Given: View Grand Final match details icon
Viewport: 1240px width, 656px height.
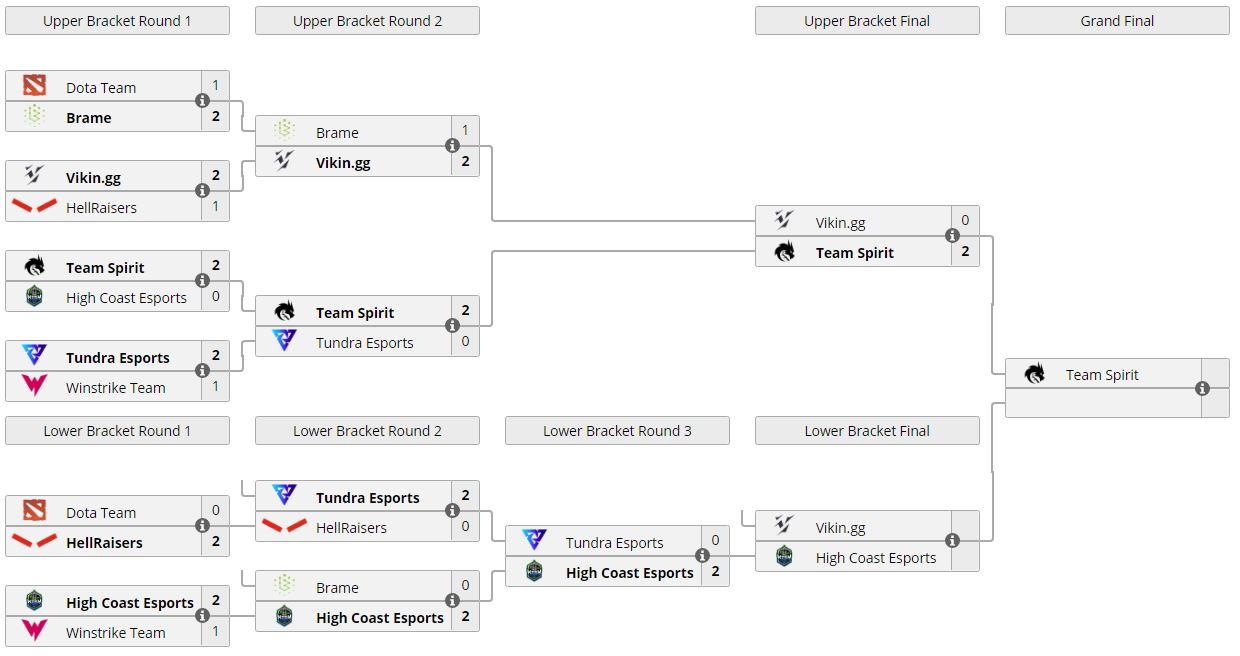Looking at the screenshot, I should 1202,388.
